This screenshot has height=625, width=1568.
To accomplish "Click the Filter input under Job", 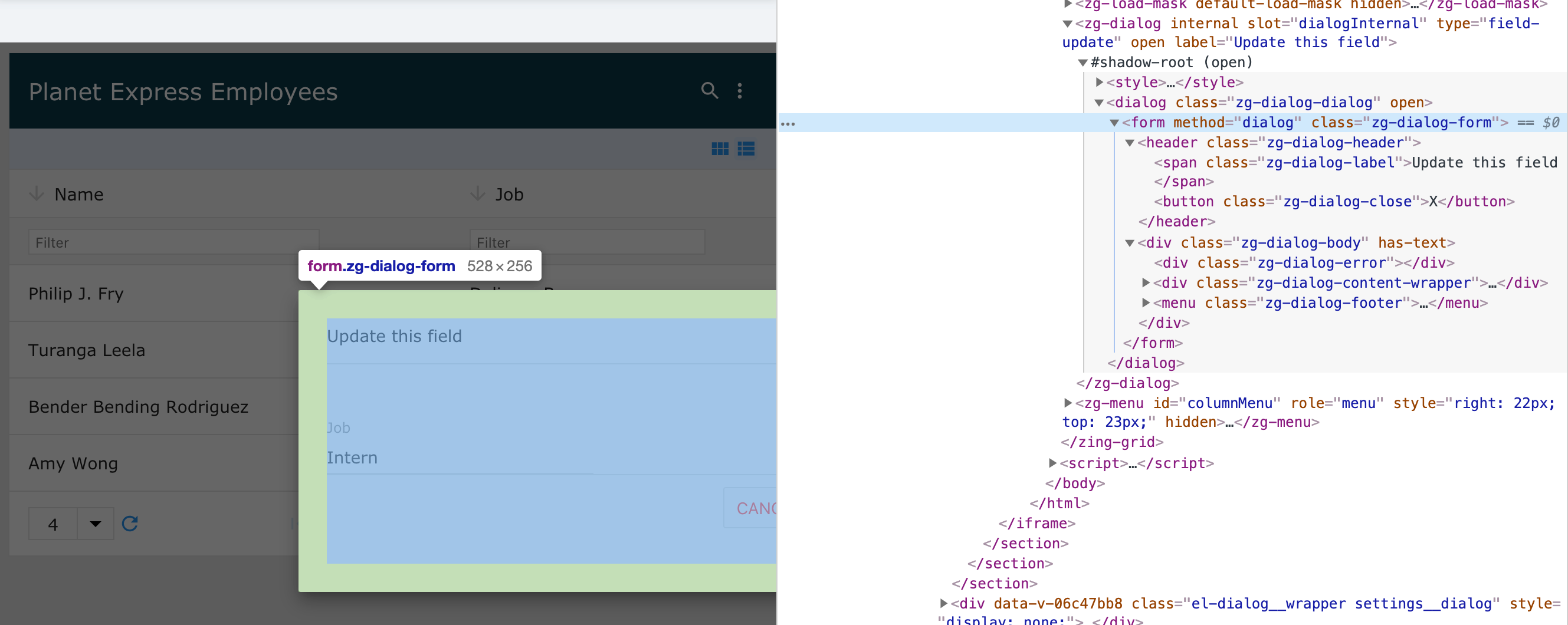I will click(586, 241).
